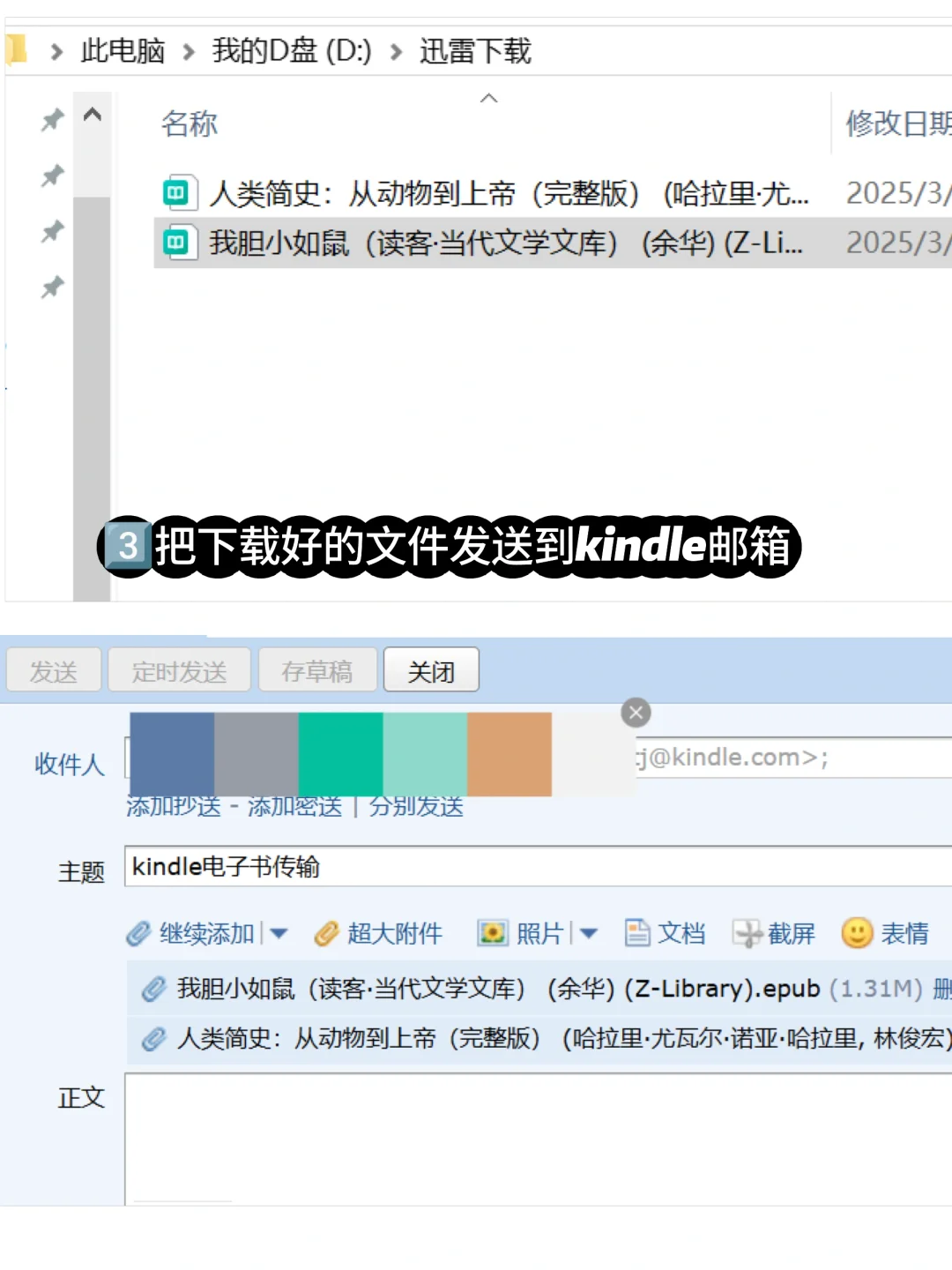Click the 截屏 link

click(792, 933)
